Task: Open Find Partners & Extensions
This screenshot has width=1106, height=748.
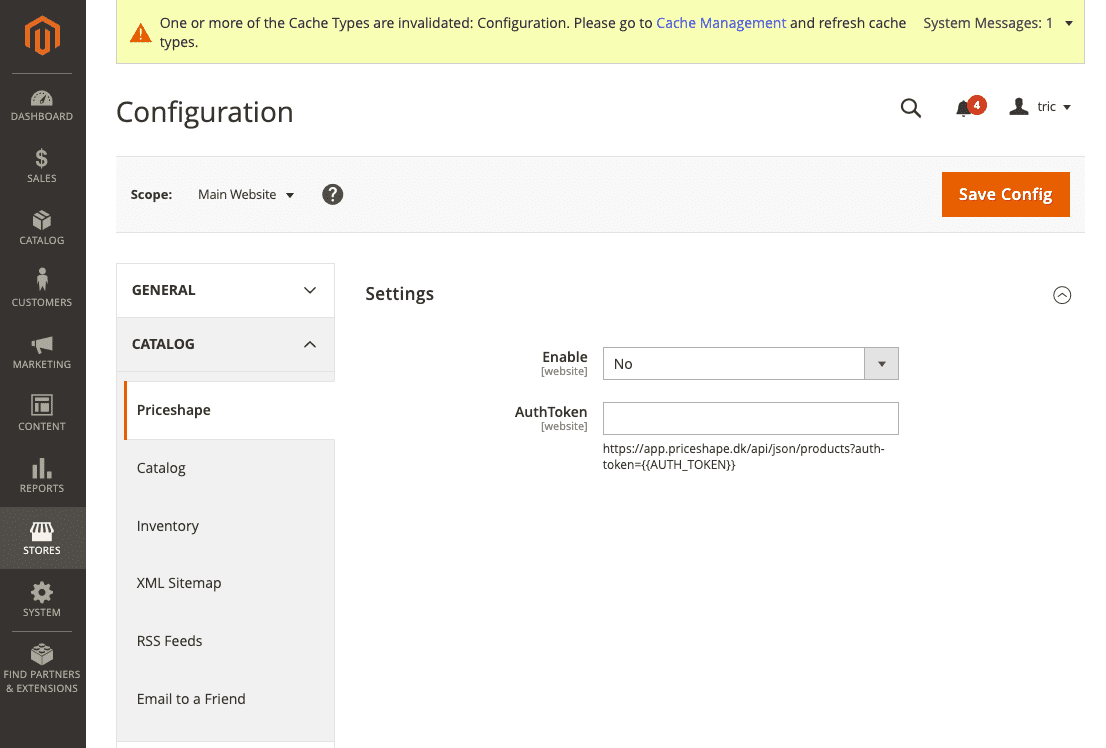Action: click(42, 669)
